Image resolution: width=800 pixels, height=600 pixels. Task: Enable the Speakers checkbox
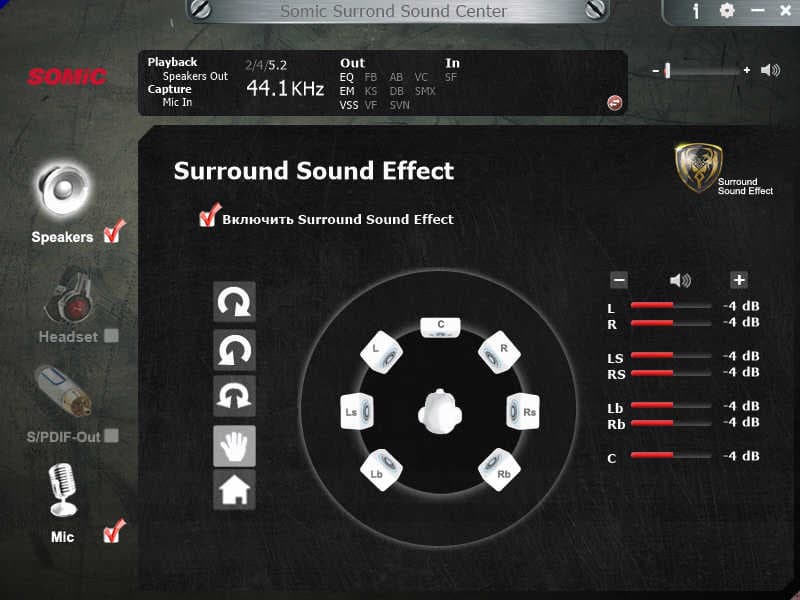point(114,232)
